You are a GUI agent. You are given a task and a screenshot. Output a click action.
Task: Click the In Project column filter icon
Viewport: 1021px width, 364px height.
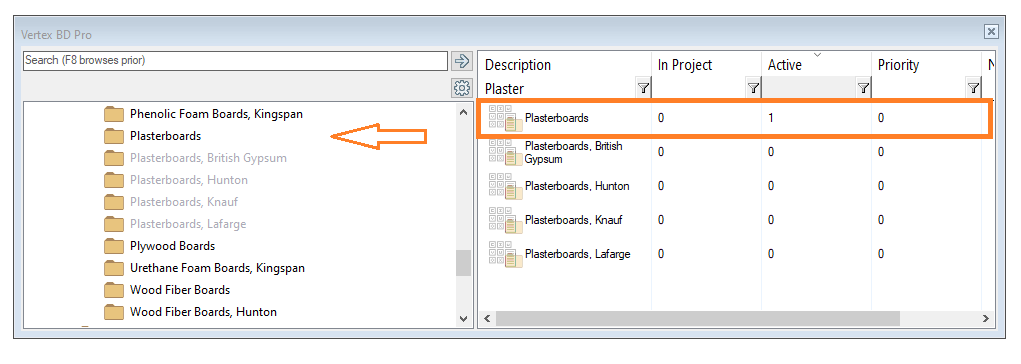[x=753, y=88]
